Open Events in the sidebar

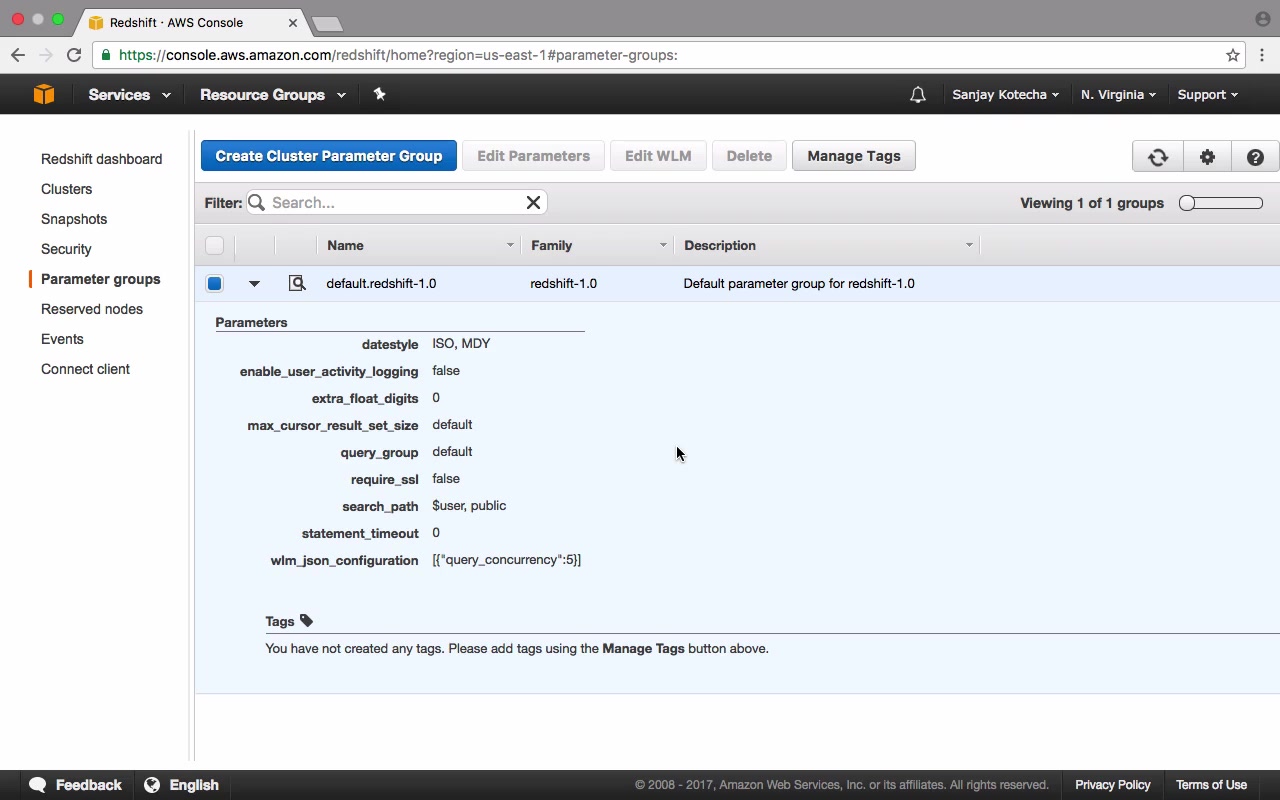pos(62,339)
